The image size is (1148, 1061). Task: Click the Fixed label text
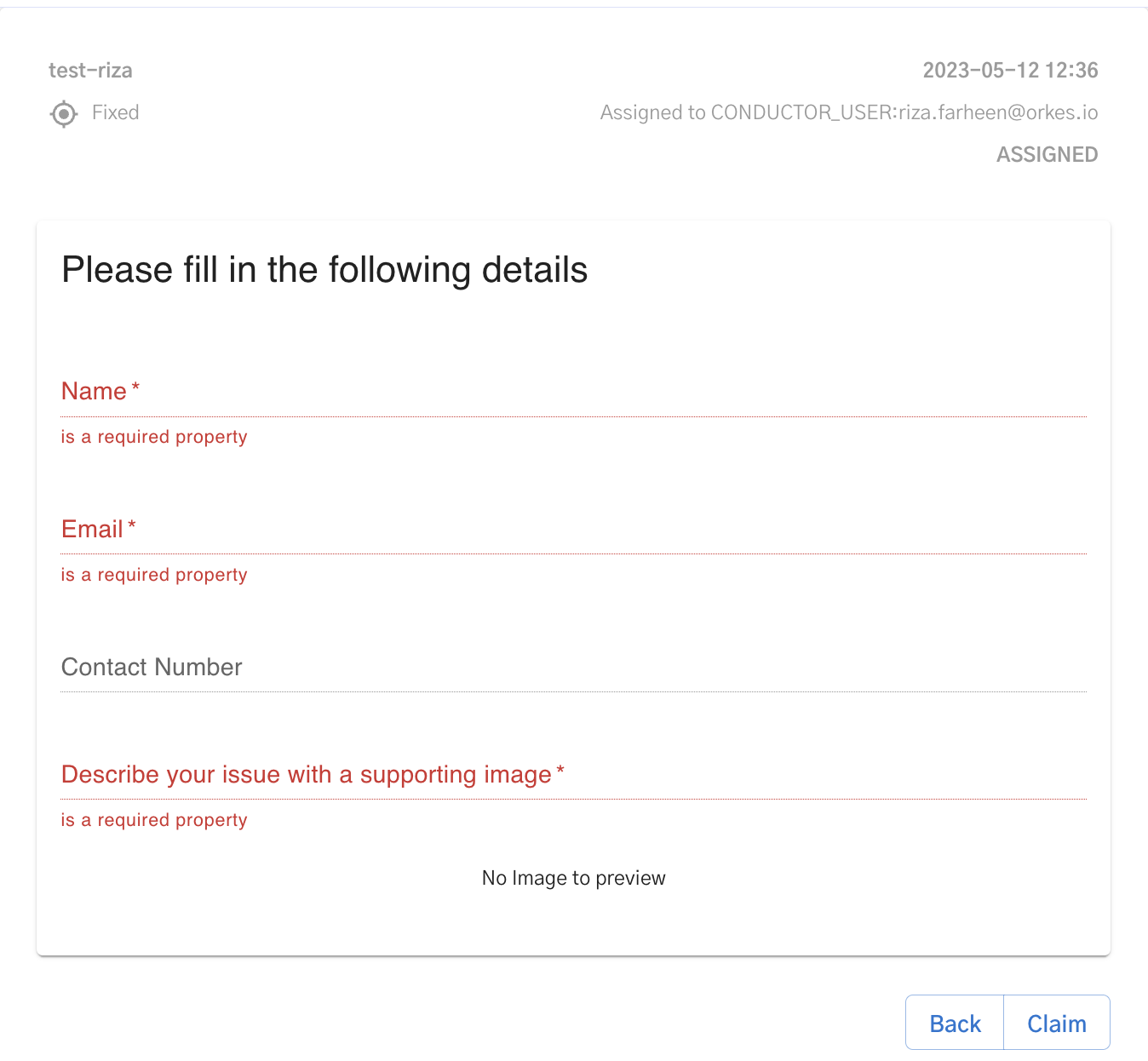(115, 112)
